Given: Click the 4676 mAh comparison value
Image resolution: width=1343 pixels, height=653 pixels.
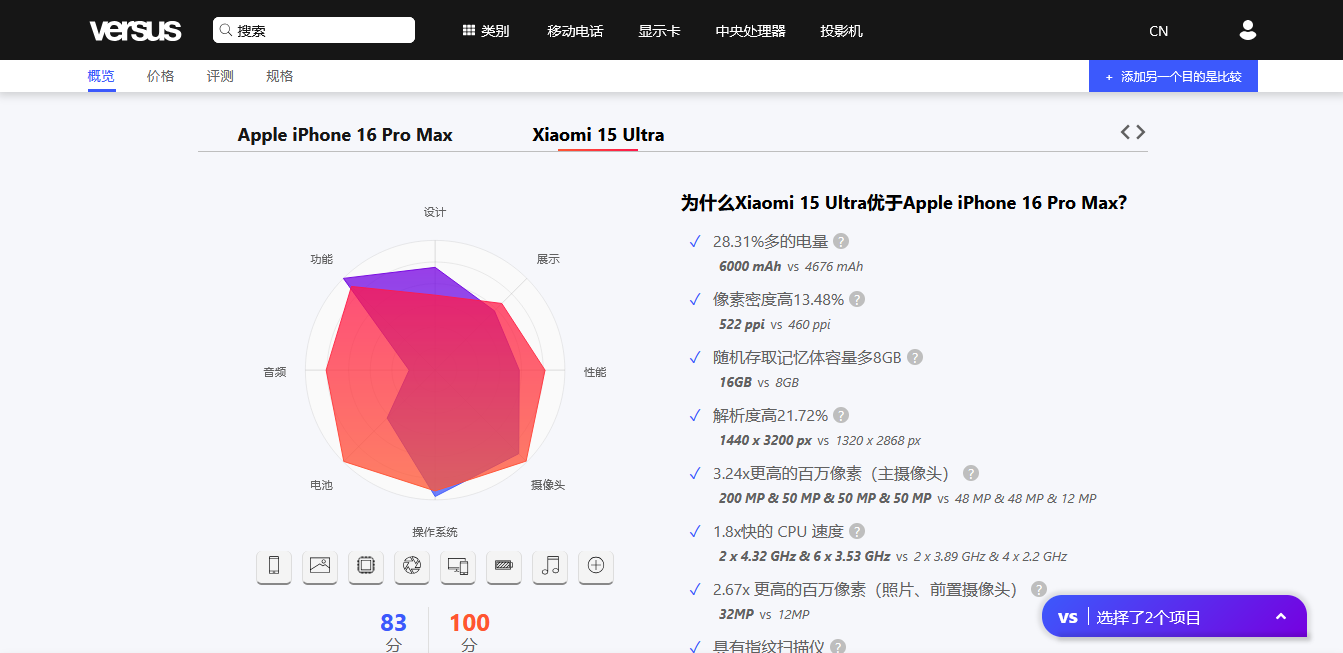Looking at the screenshot, I should coord(834,267).
